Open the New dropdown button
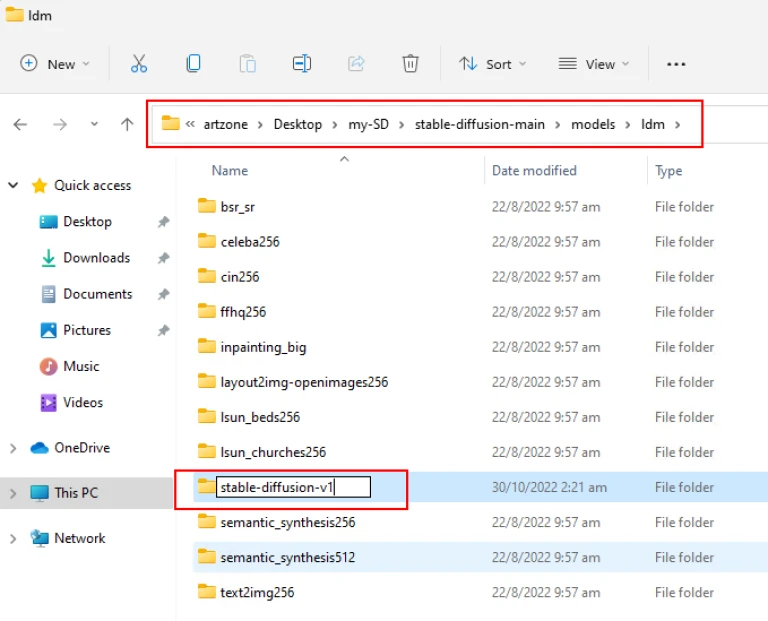 tap(55, 64)
